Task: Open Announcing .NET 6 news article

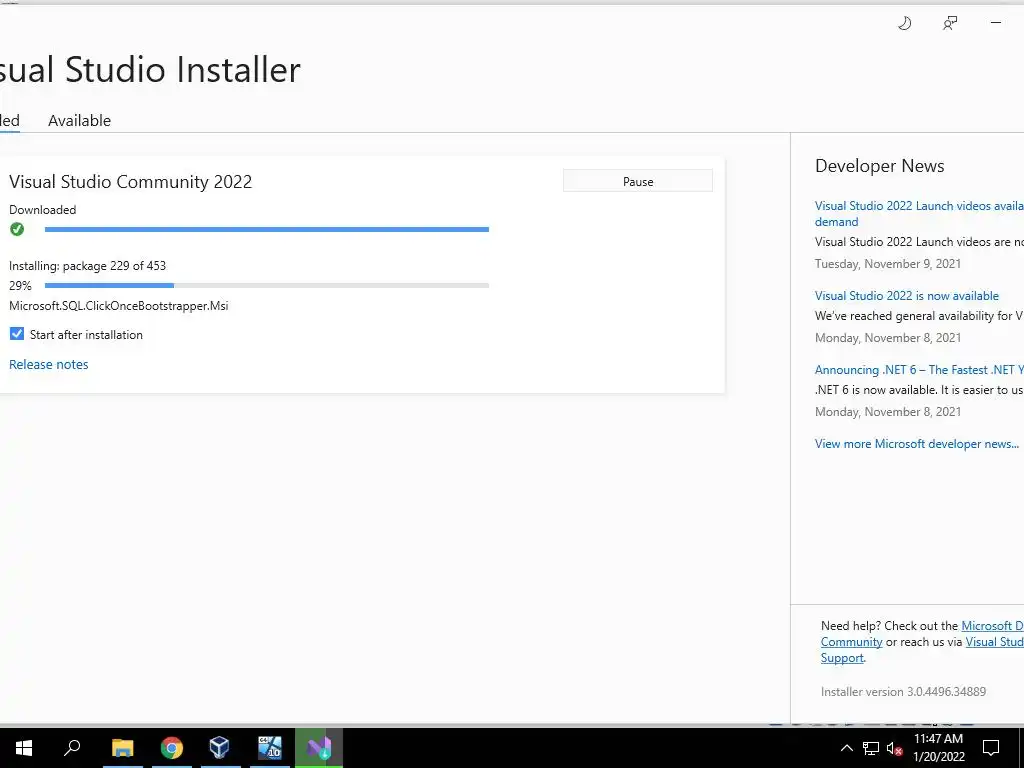Action: (919, 370)
